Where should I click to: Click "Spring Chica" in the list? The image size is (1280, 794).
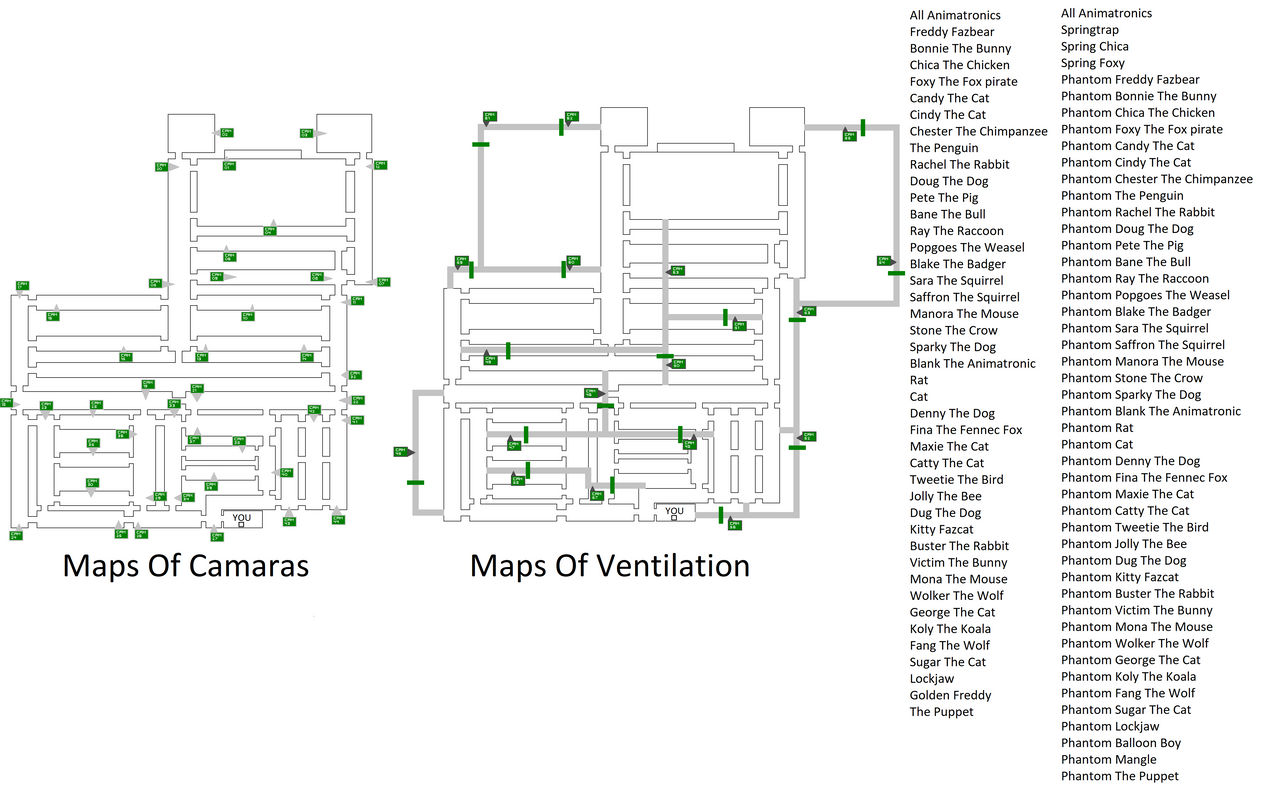point(1095,46)
